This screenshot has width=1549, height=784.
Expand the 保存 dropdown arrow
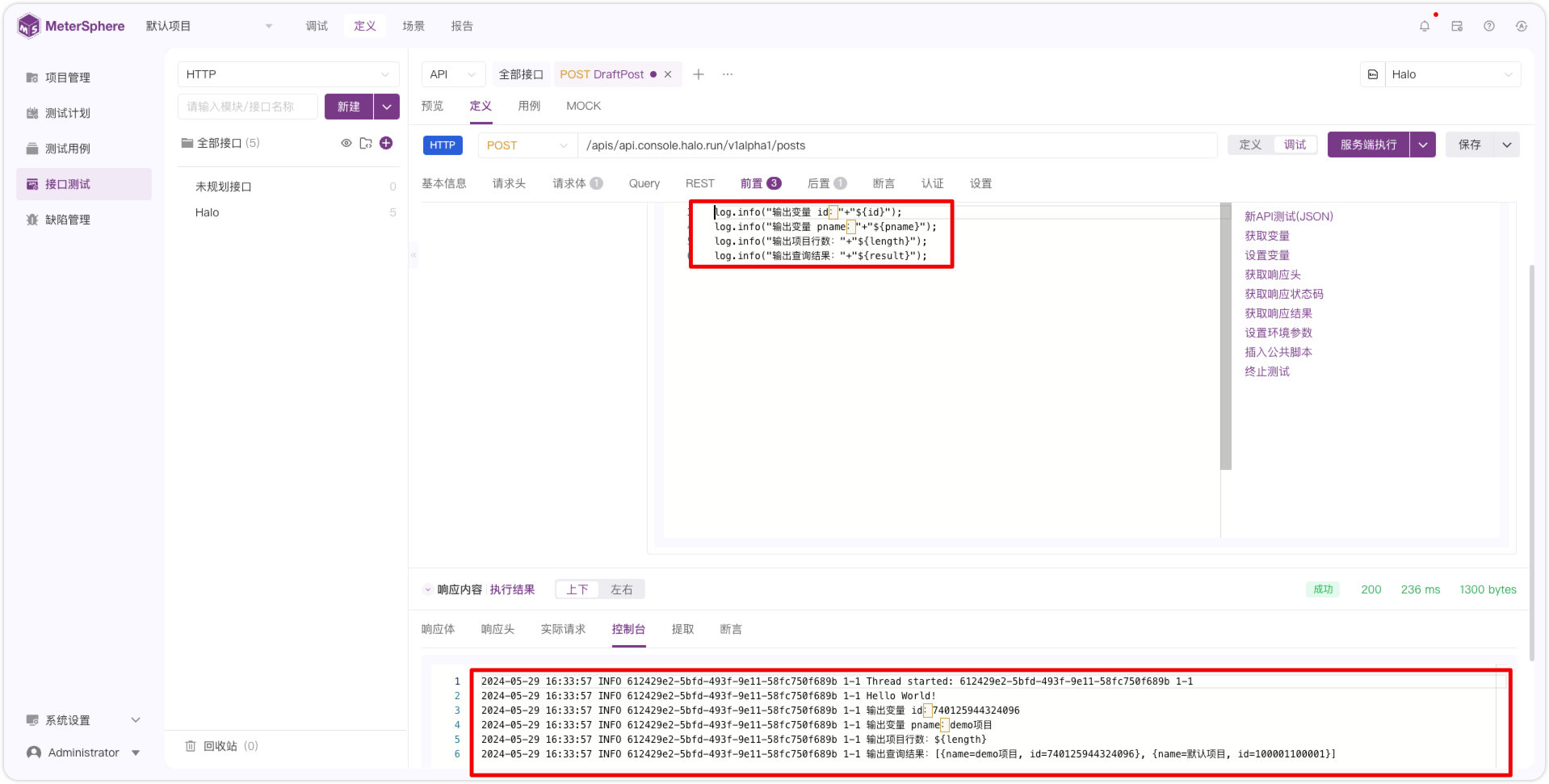tap(1507, 145)
